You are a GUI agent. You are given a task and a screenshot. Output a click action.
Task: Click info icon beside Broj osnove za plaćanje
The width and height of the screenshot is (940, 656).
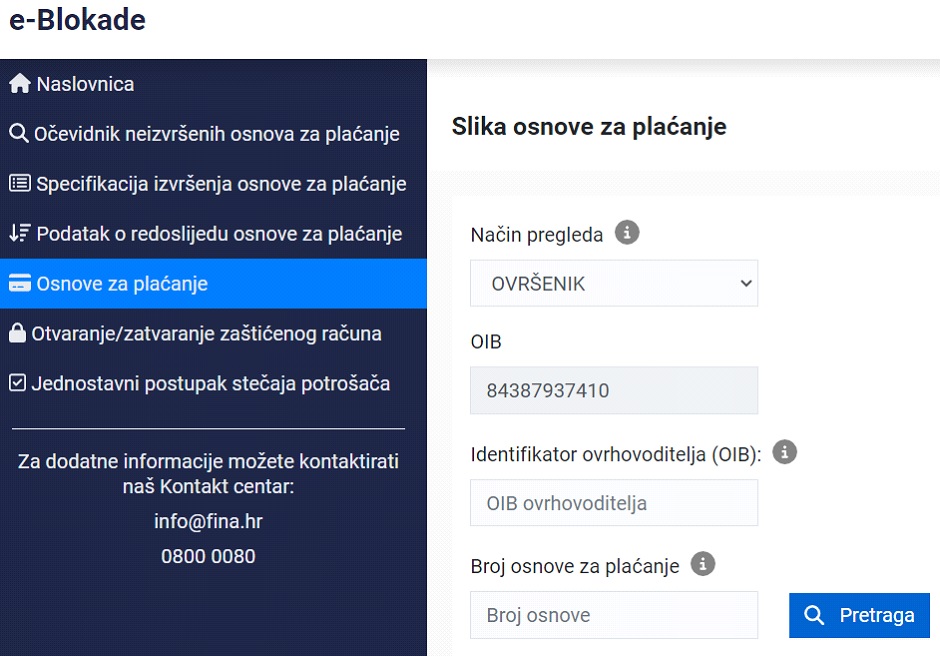[x=703, y=564]
